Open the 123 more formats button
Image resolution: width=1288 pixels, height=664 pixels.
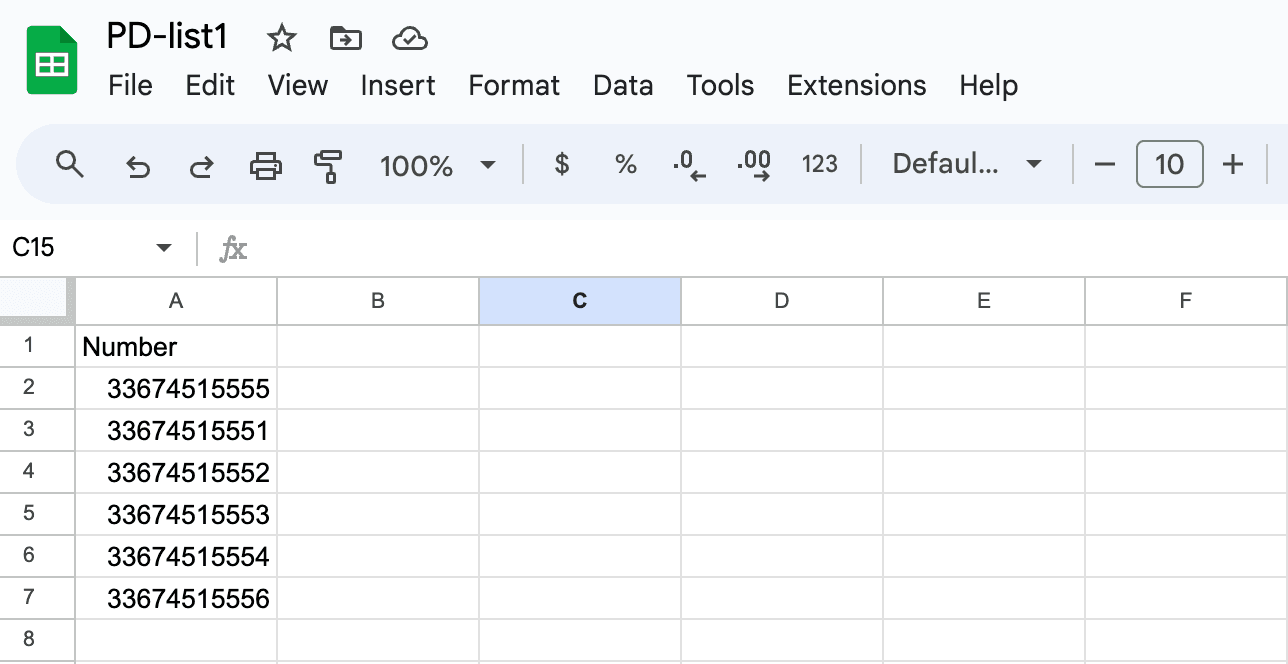point(819,165)
